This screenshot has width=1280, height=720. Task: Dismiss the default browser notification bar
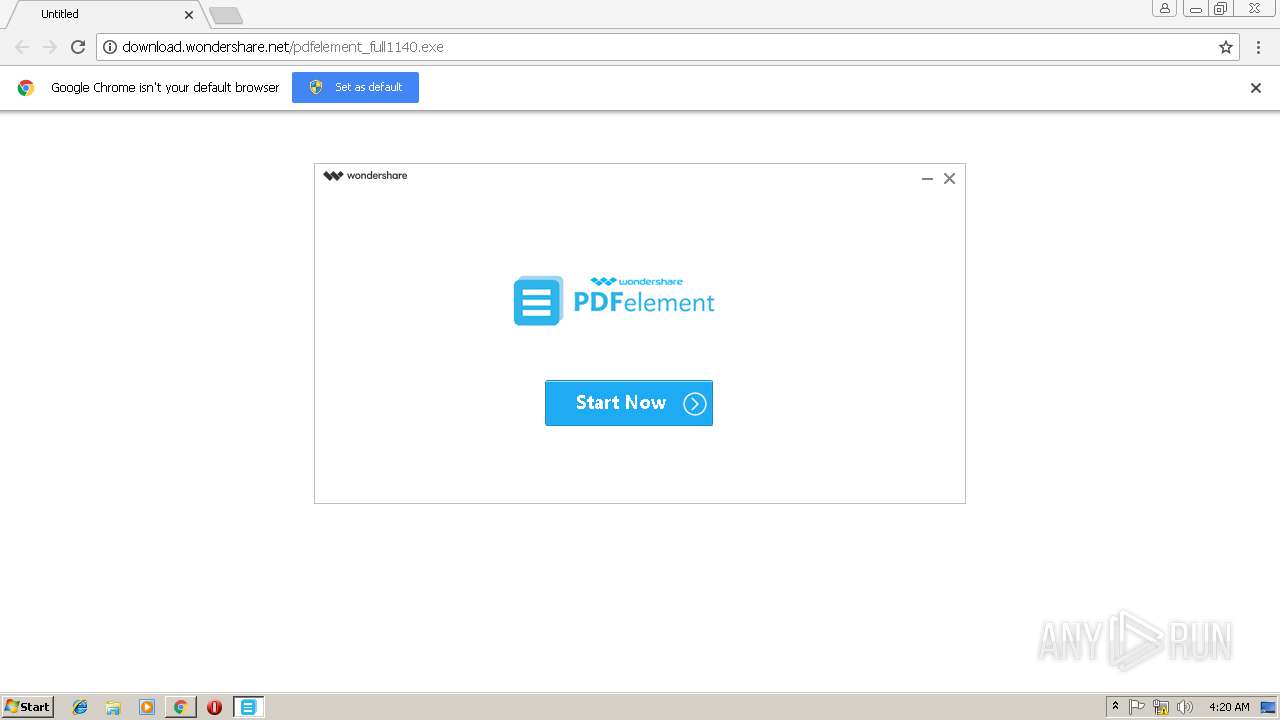(x=1256, y=88)
